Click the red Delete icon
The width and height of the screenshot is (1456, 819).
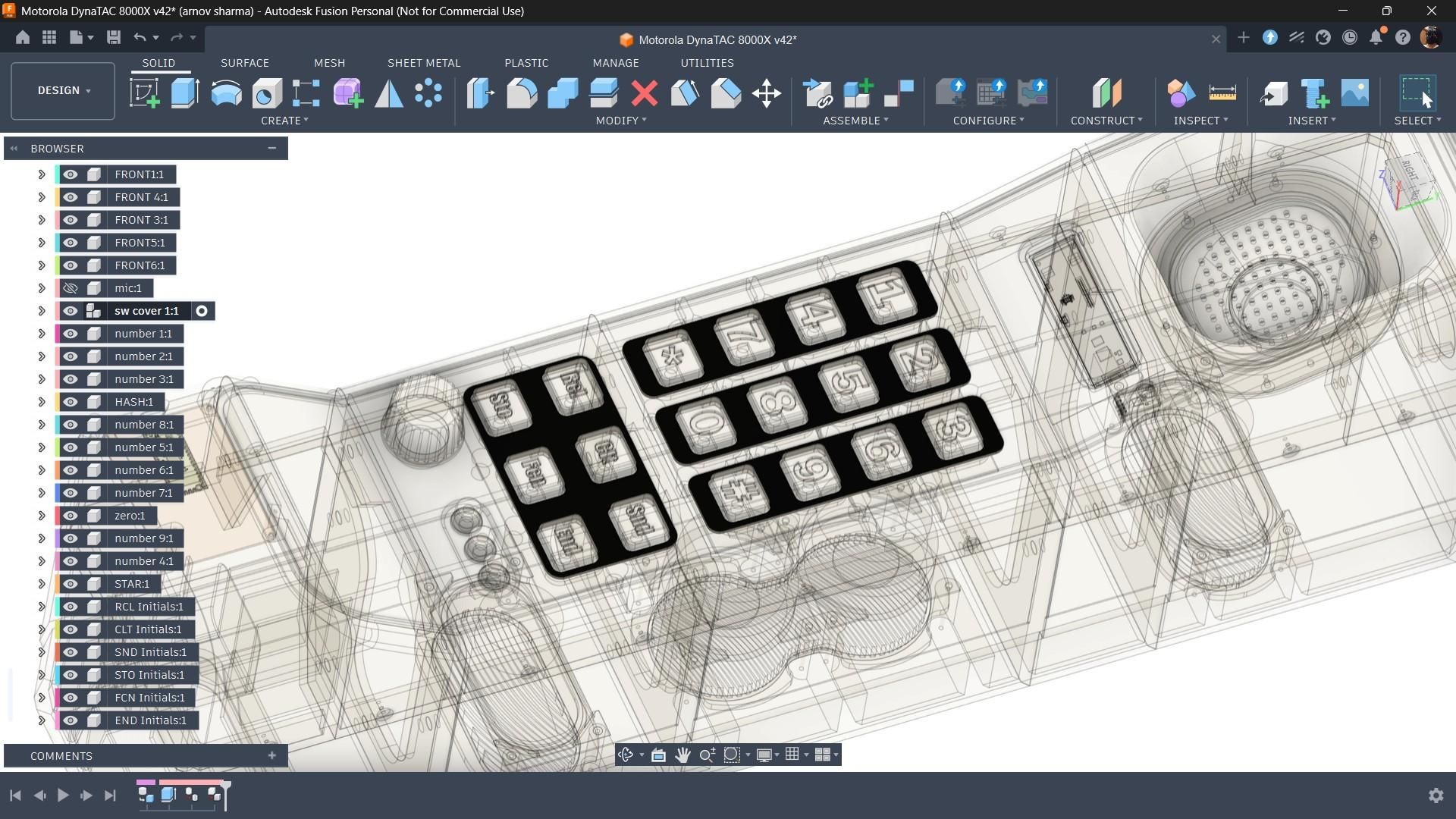[645, 93]
